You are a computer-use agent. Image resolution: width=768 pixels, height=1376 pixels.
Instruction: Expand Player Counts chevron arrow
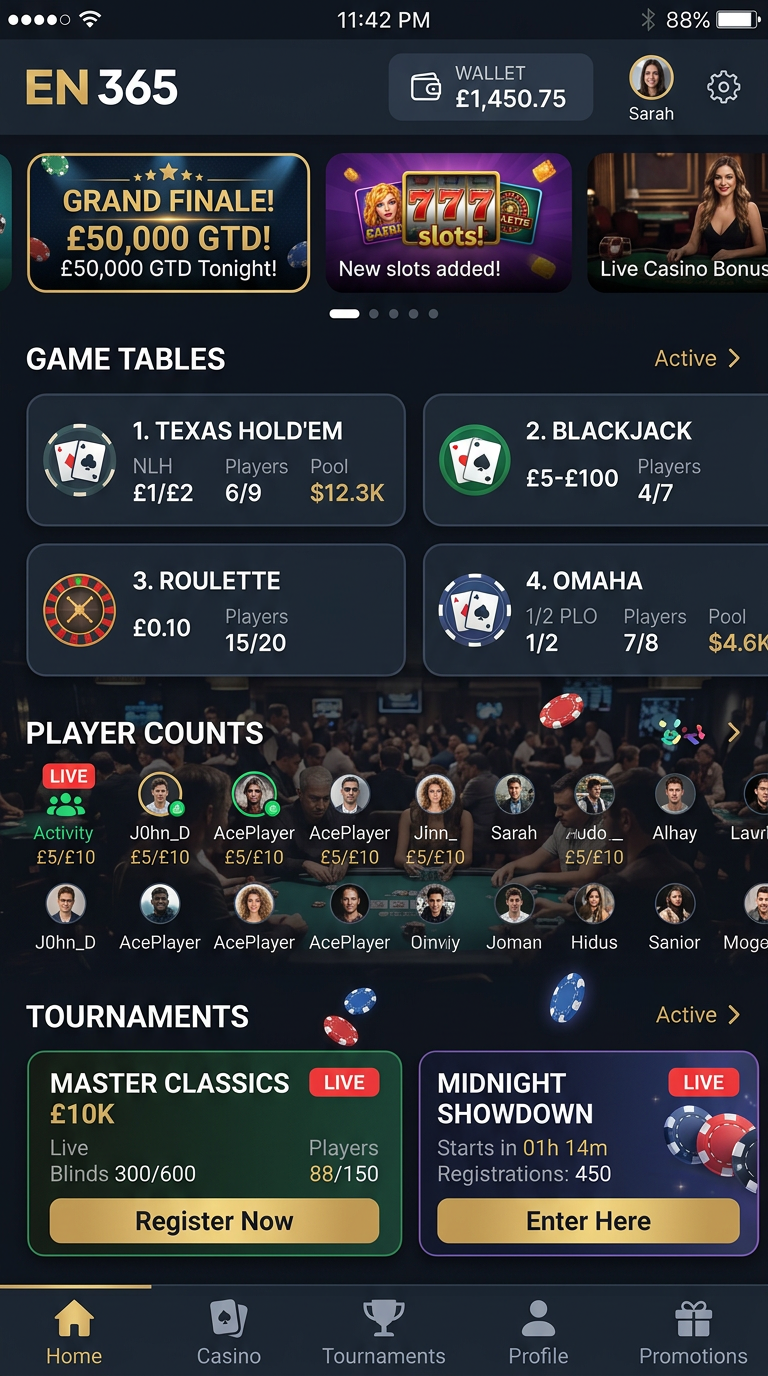click(x=734, y=733)
